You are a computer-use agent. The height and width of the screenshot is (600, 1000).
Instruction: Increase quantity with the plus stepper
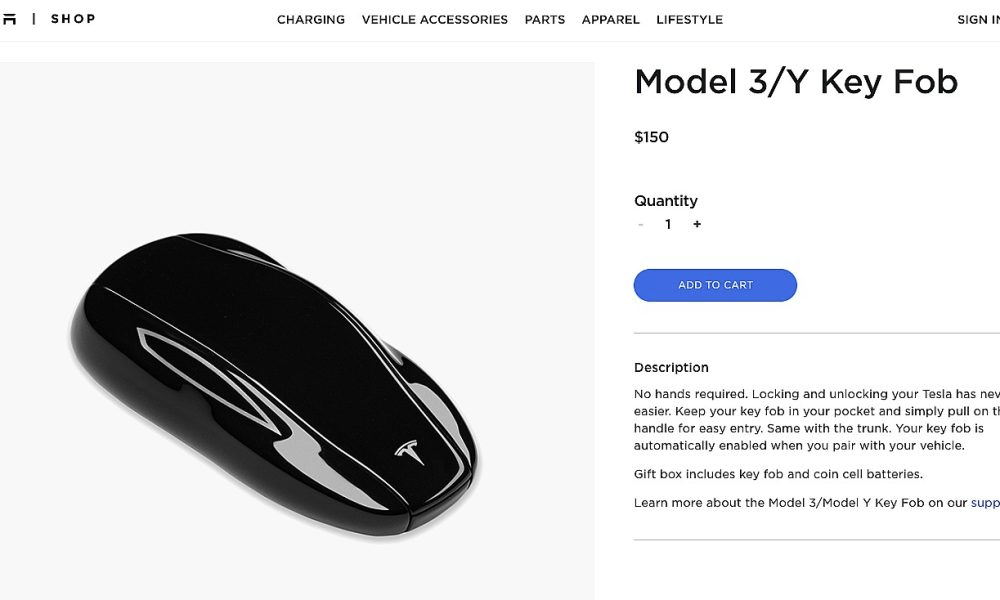tap(696, 224)
